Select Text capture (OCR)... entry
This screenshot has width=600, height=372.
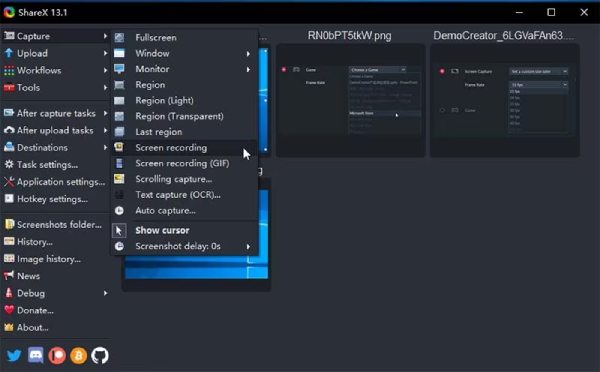184,194
